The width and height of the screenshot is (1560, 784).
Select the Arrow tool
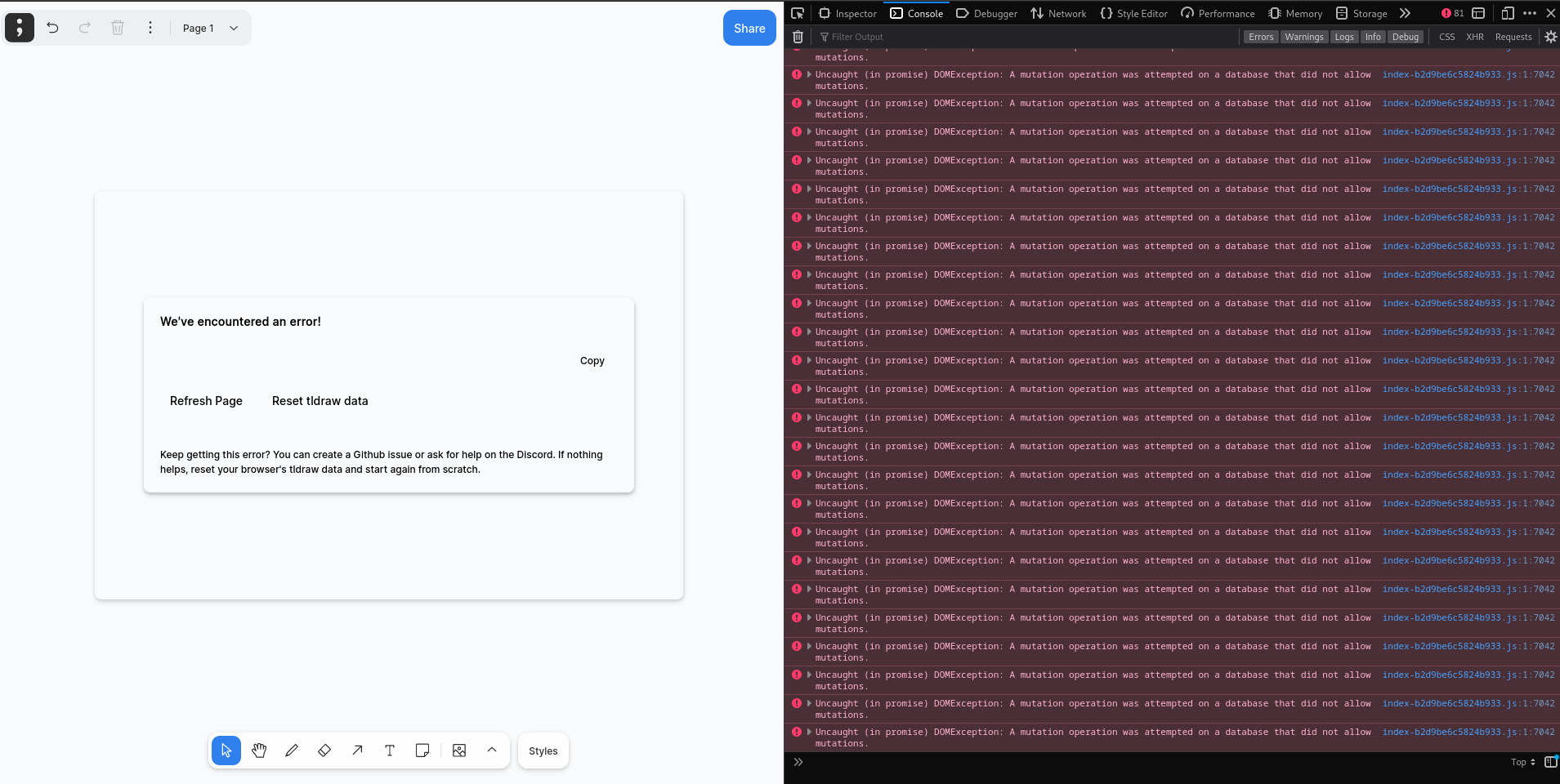357,750
